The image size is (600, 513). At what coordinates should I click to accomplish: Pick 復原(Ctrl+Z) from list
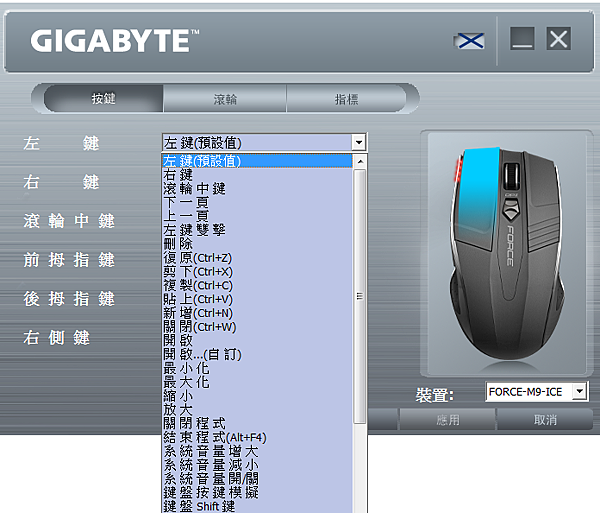[x=257, y=258]
